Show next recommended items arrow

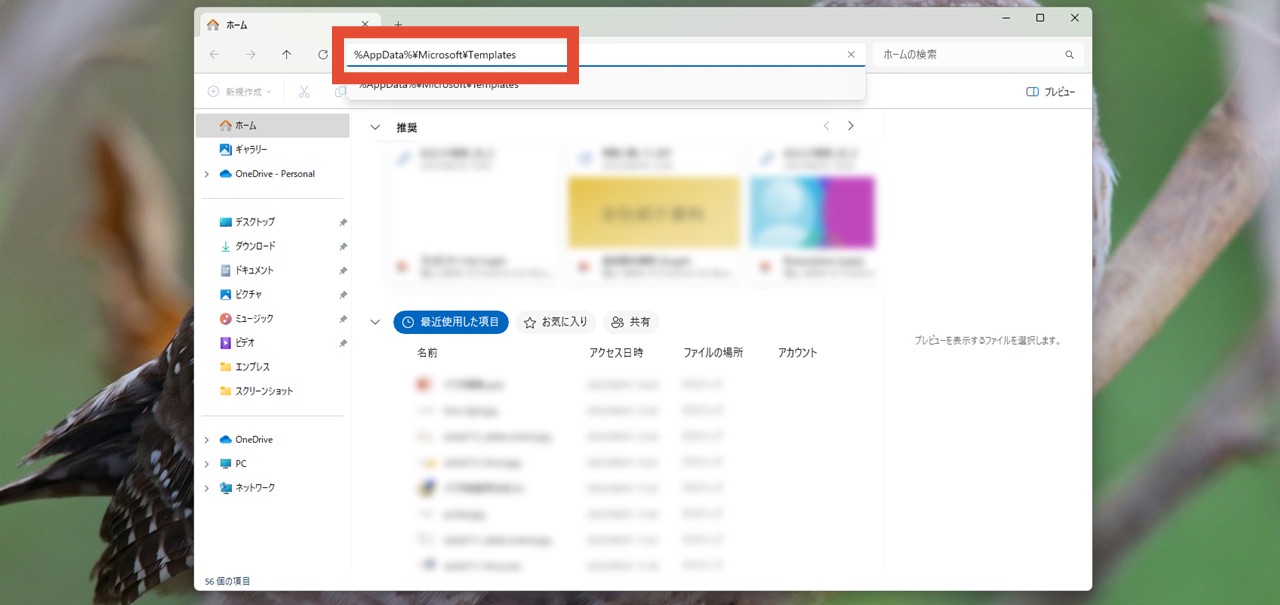[x=851, y=126]
